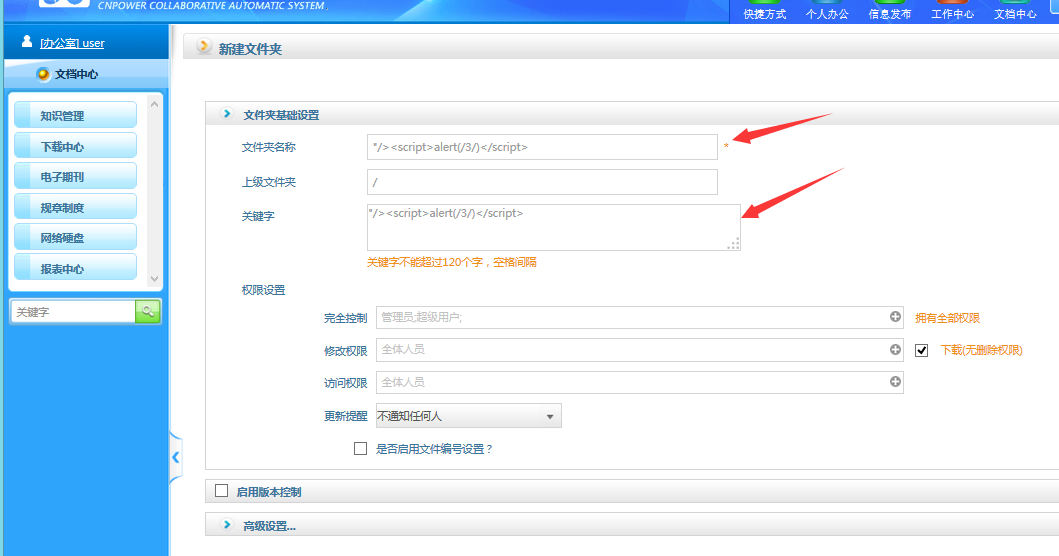Expand the 高级设置 section

228,525
